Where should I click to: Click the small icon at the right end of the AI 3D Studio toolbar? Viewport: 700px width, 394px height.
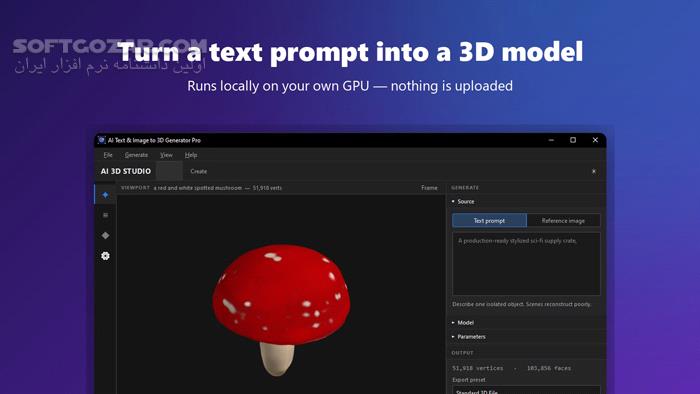tap(594, 171)
